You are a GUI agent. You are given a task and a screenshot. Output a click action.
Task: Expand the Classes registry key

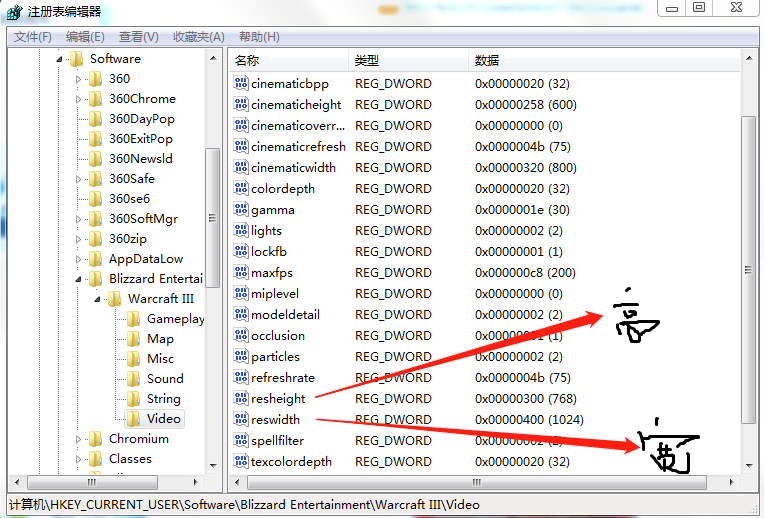coord(78,459)
